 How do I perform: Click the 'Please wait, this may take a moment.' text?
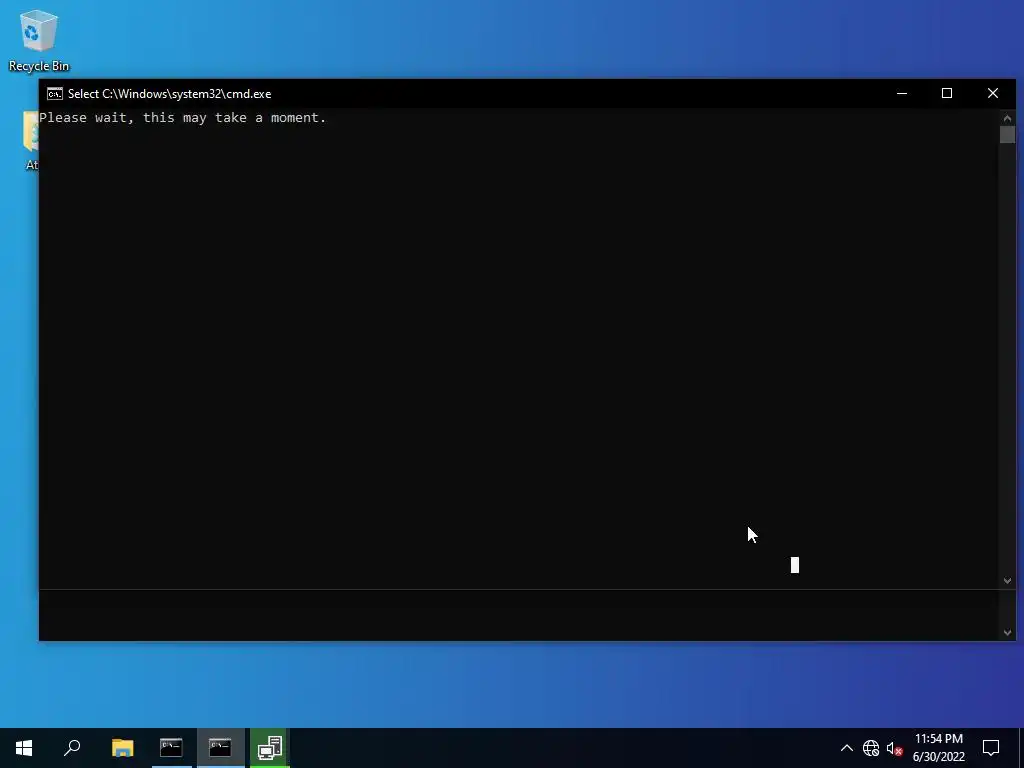click(183, 118)
